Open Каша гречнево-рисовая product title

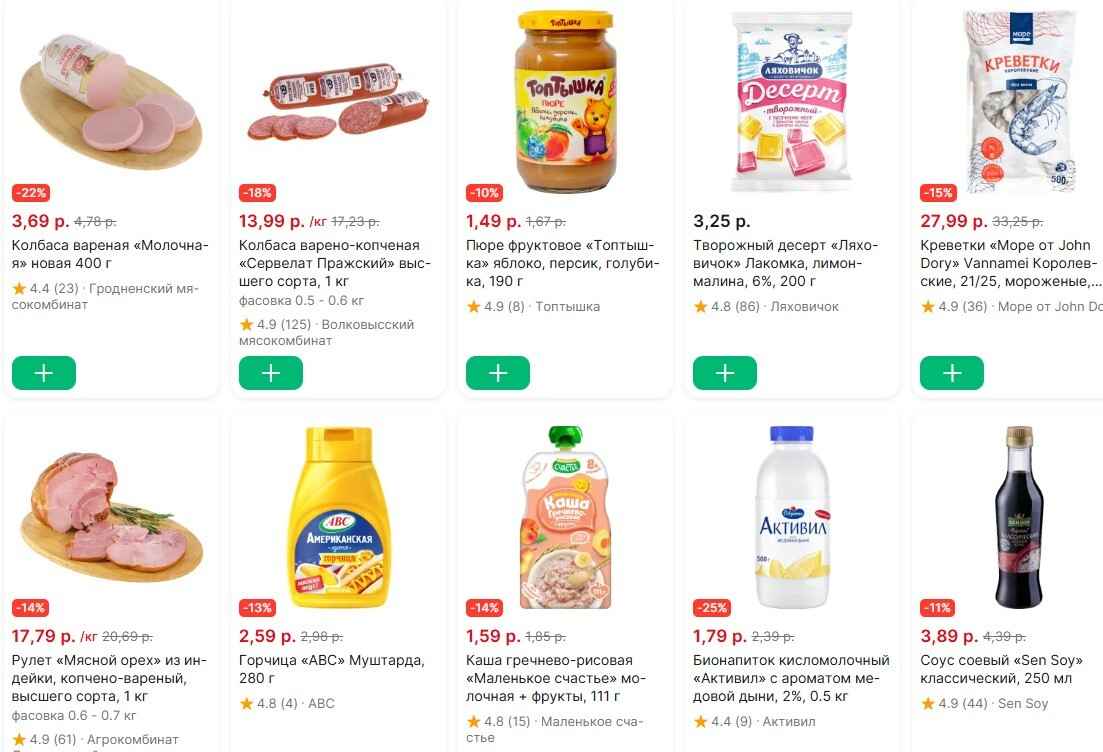tap(557, 678)
